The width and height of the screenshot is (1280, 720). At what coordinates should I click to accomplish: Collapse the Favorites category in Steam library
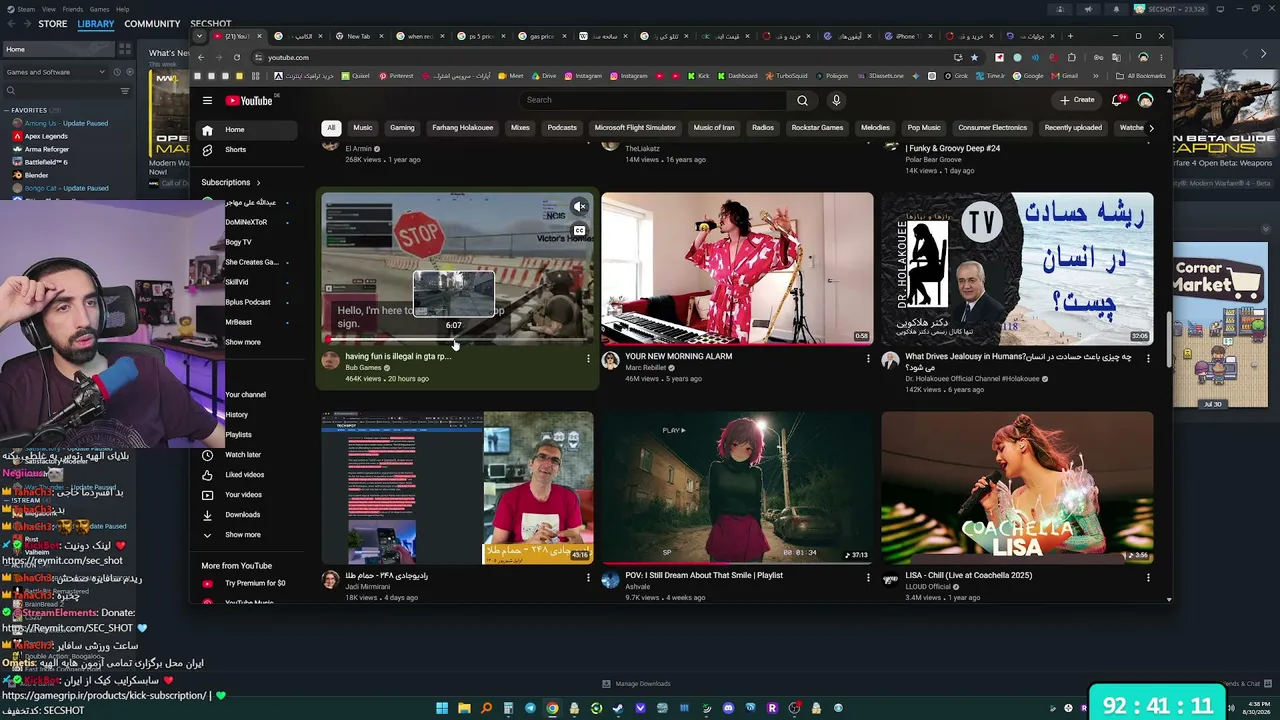[x=7, y=110]
